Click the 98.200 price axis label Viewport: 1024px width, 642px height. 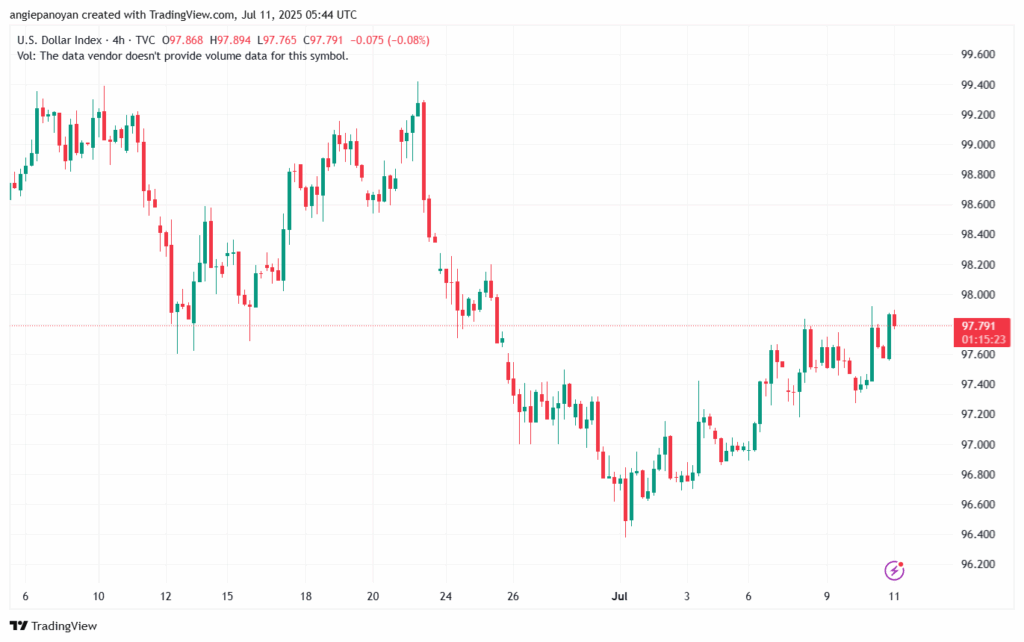978,265
